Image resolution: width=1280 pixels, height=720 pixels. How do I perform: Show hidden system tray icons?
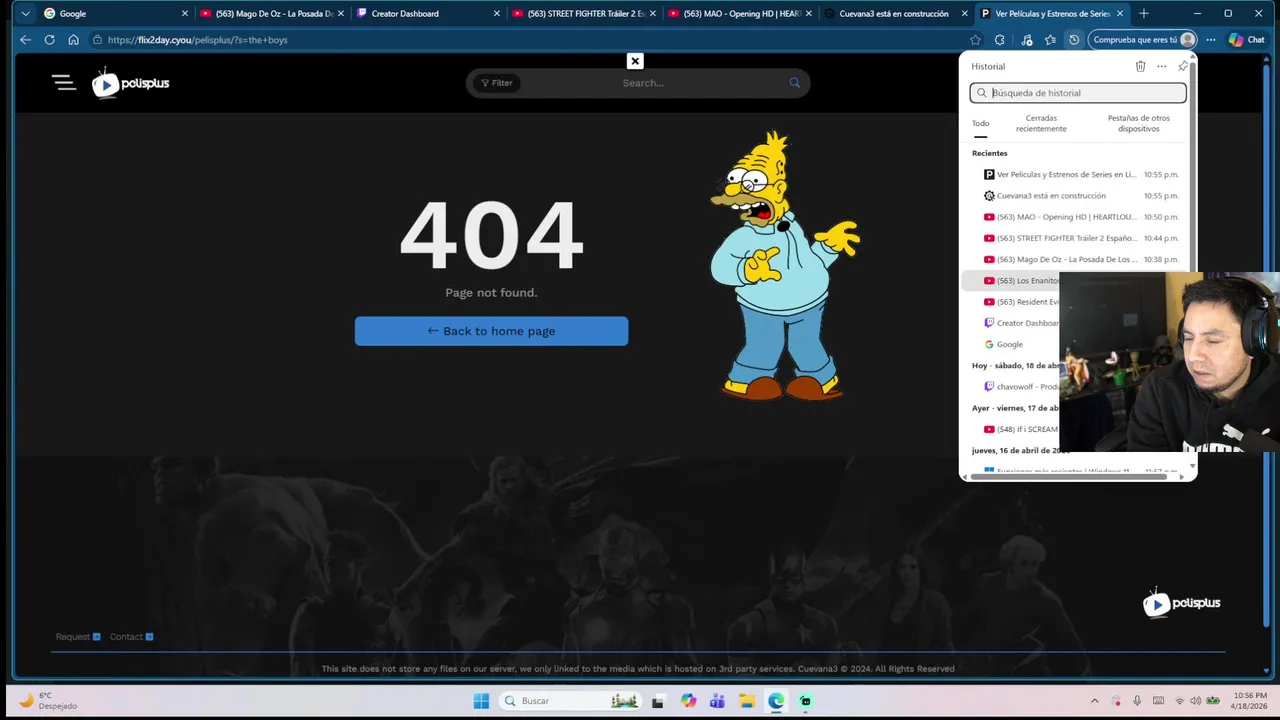1094,701
